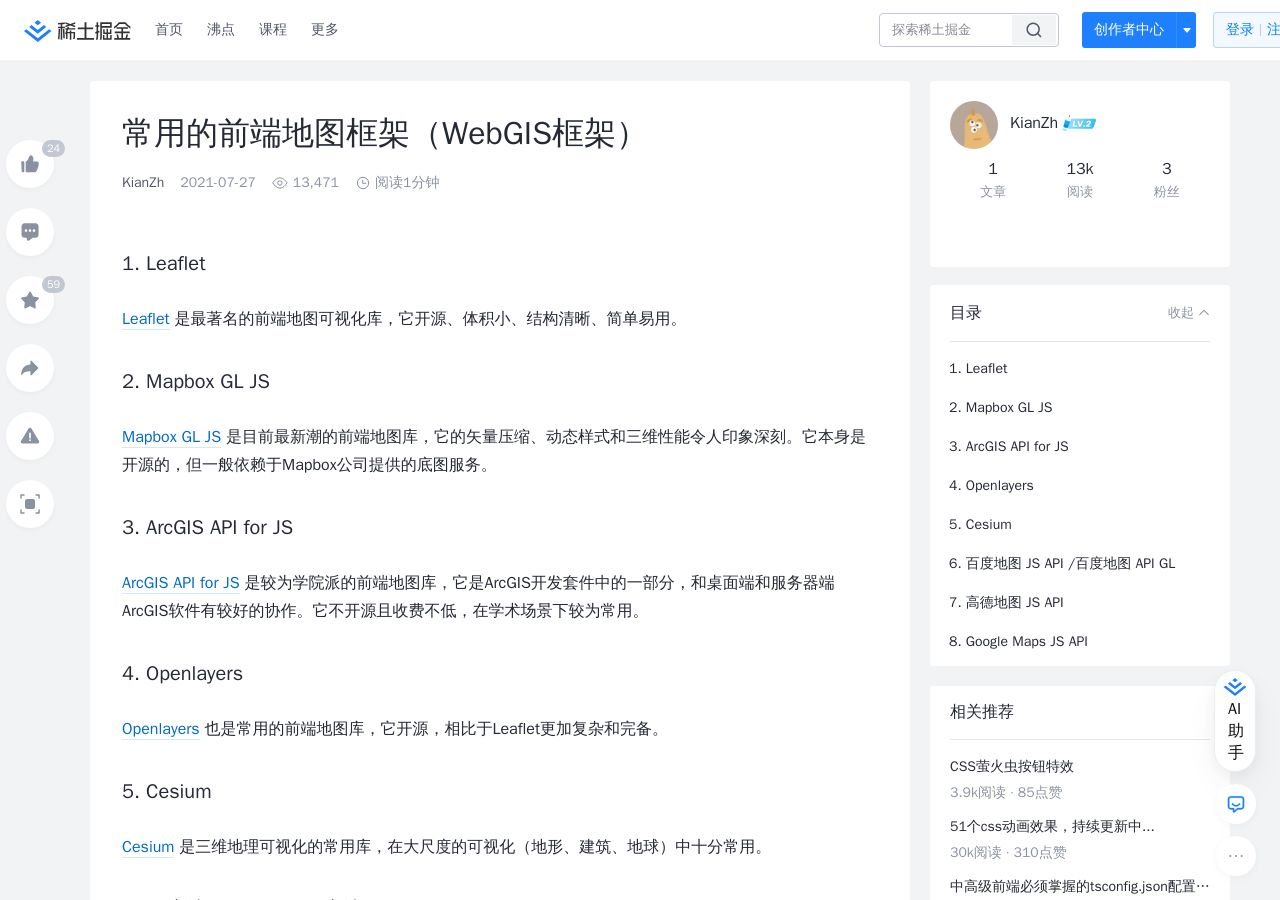Click the 登录 login button
Screen dimensions: 1280x900
point(1240,30)
